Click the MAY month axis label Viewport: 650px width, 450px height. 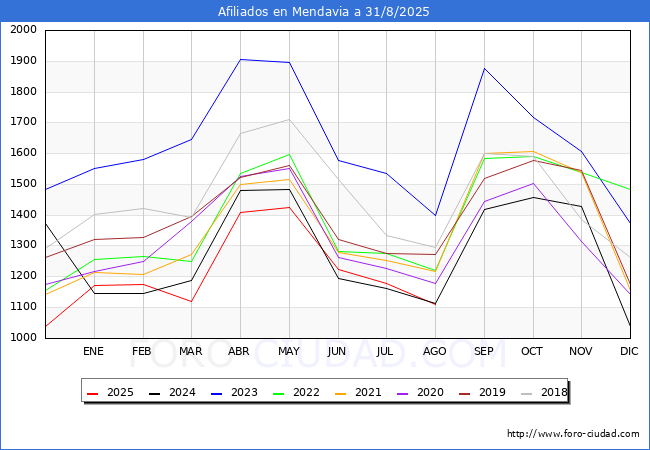[289, 351]
